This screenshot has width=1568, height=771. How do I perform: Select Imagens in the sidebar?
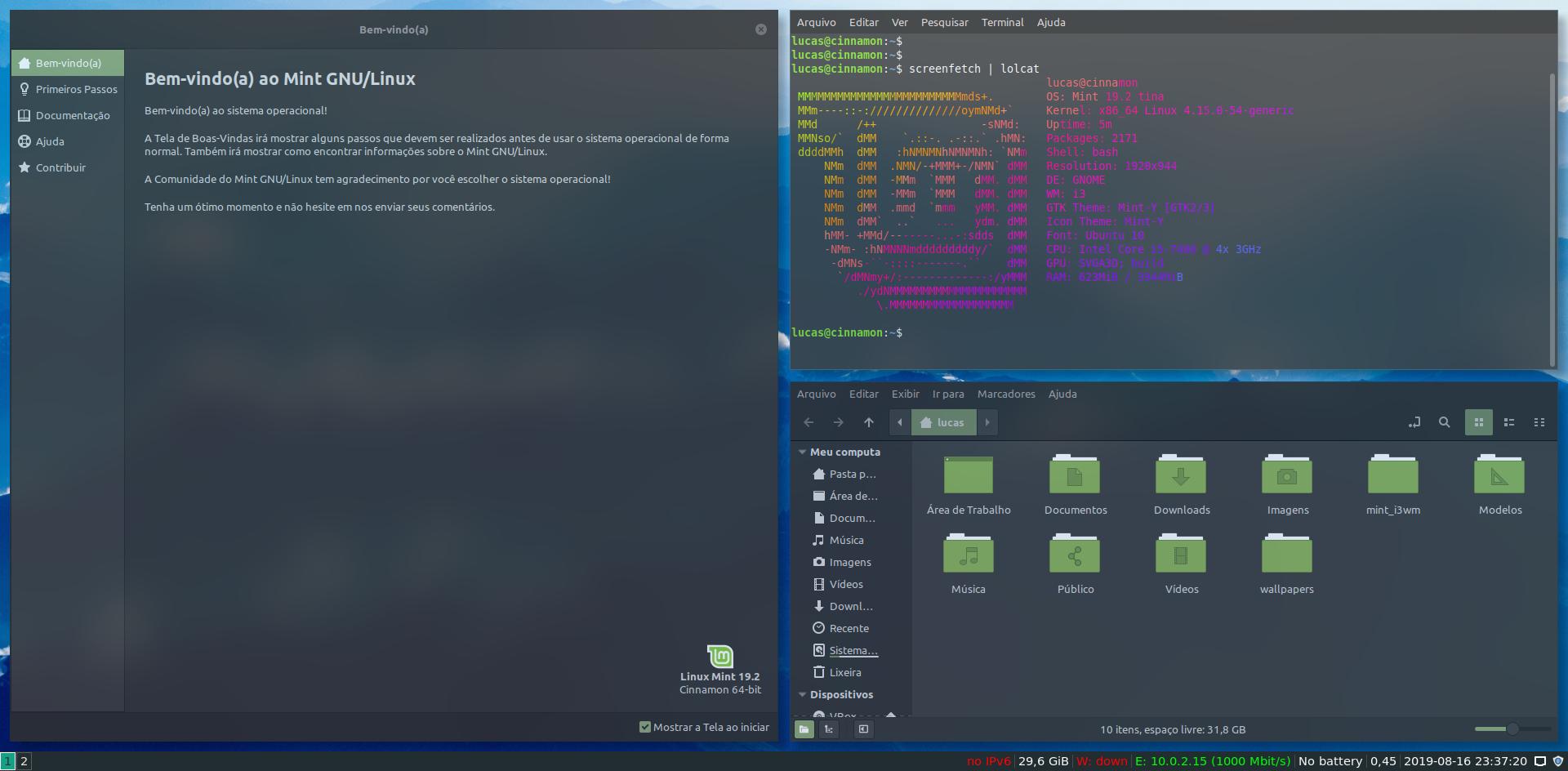click(850, 562)
